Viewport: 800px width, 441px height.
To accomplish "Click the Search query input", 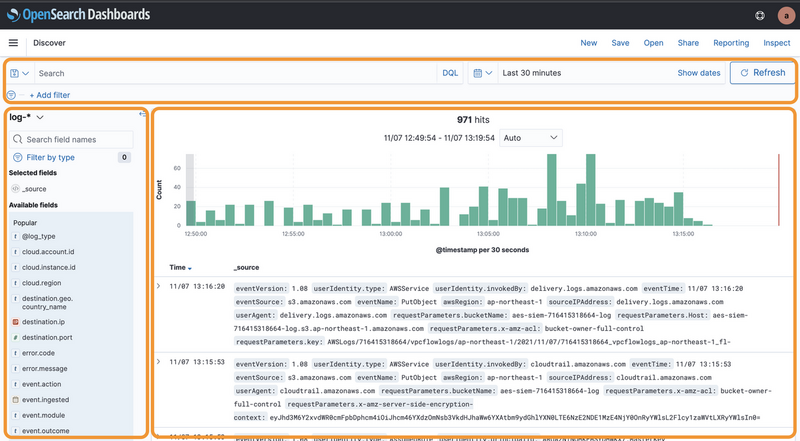I will coord(235,74).
